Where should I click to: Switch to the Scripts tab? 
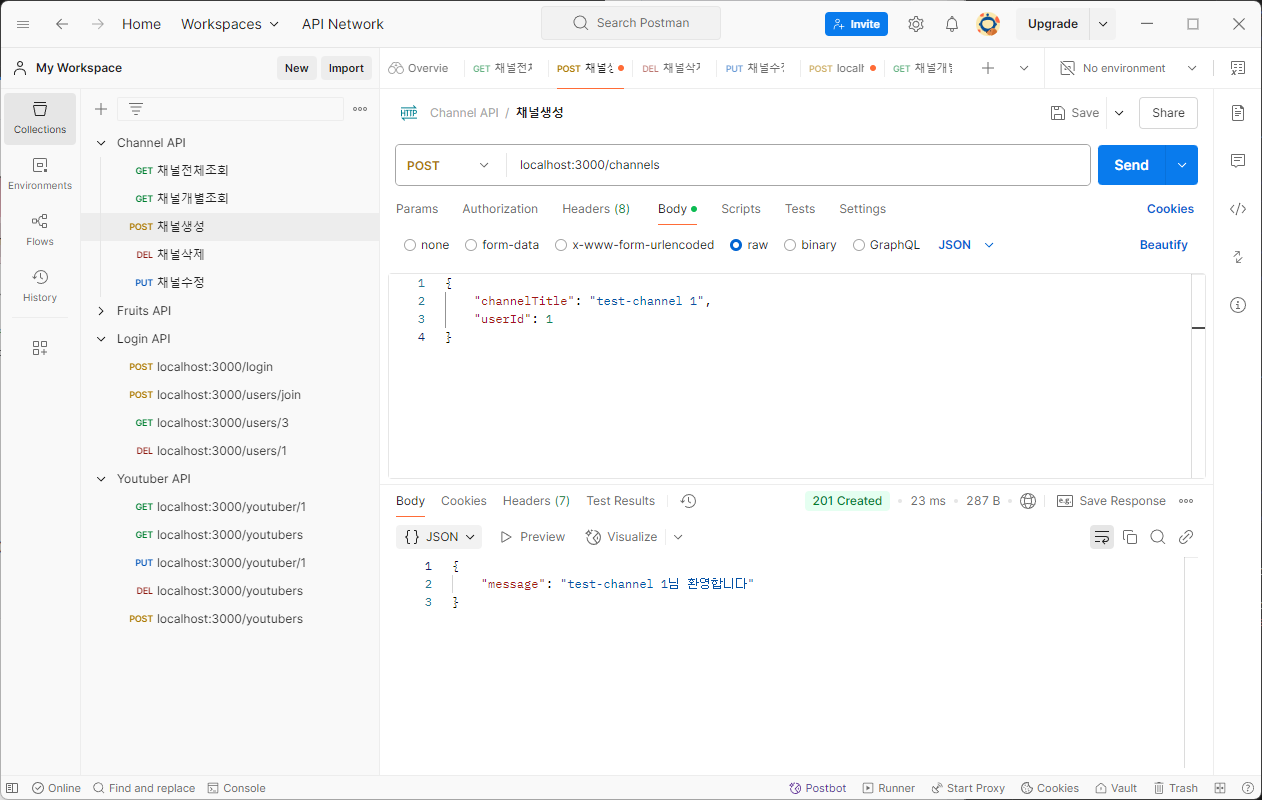(741, 209)
